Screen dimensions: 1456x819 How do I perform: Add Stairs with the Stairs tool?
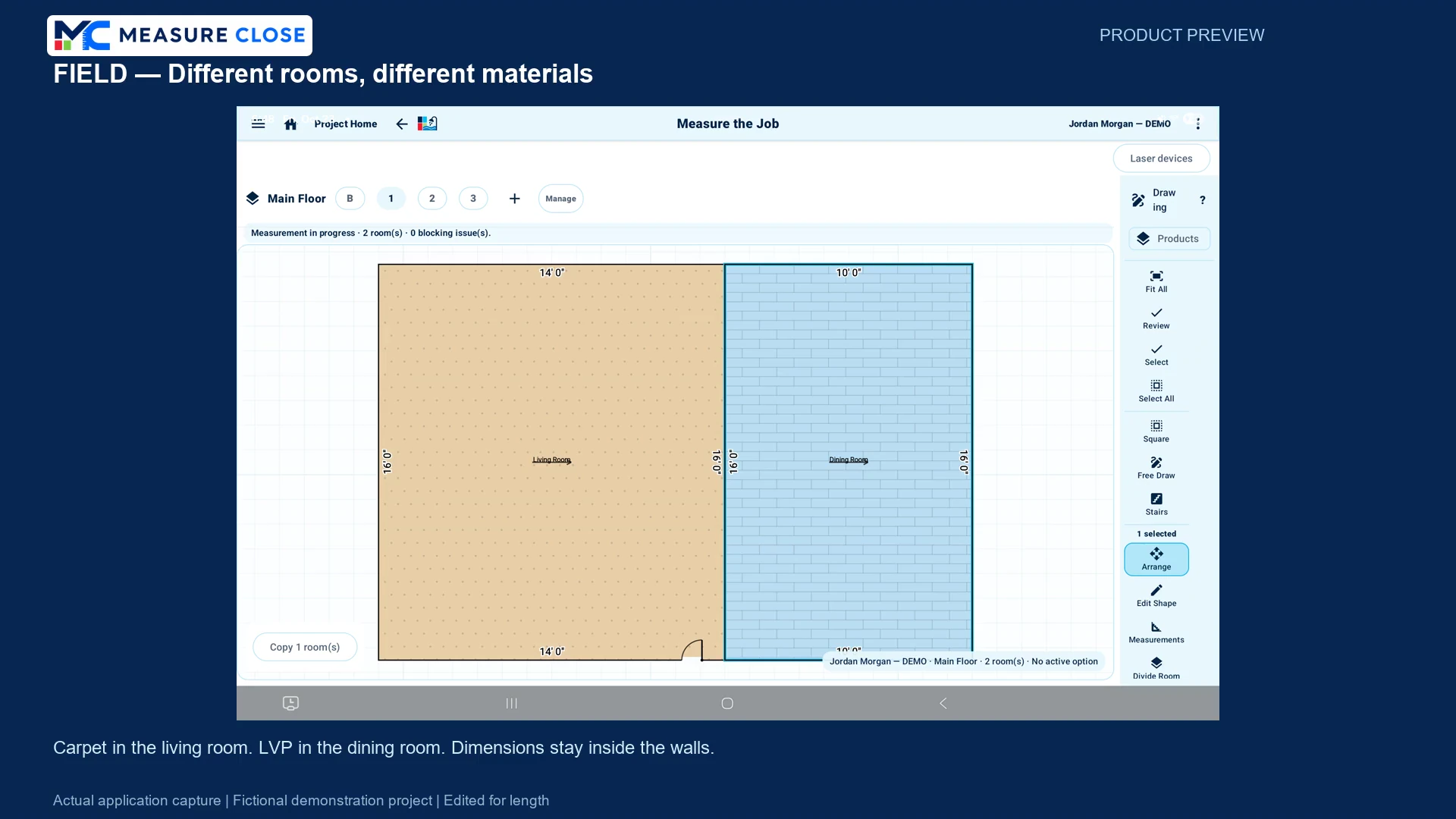[x=1156, y=504]
